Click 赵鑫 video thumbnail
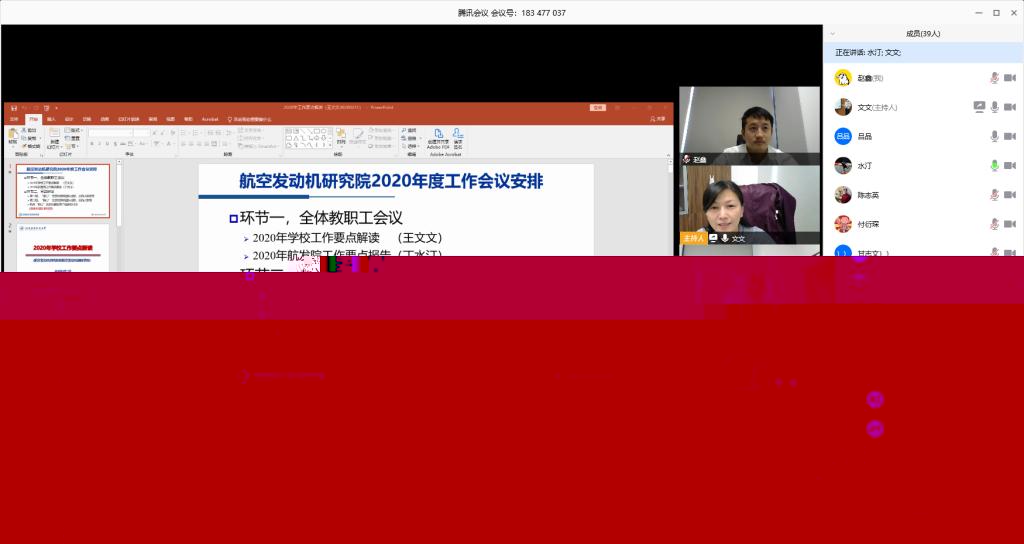The height and width of the screenshot is (544, 1024). 750,125
